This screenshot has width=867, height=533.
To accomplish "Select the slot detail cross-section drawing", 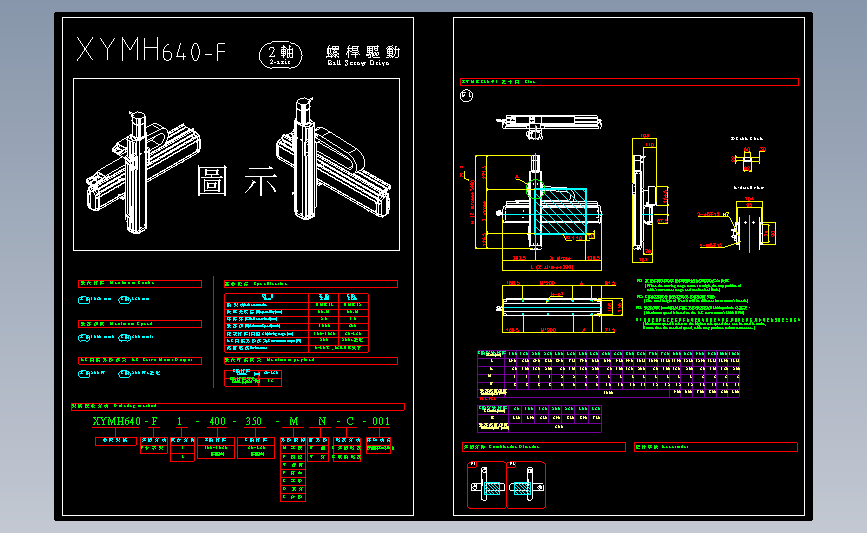I will pyautogui.click(x=748, y=157).
